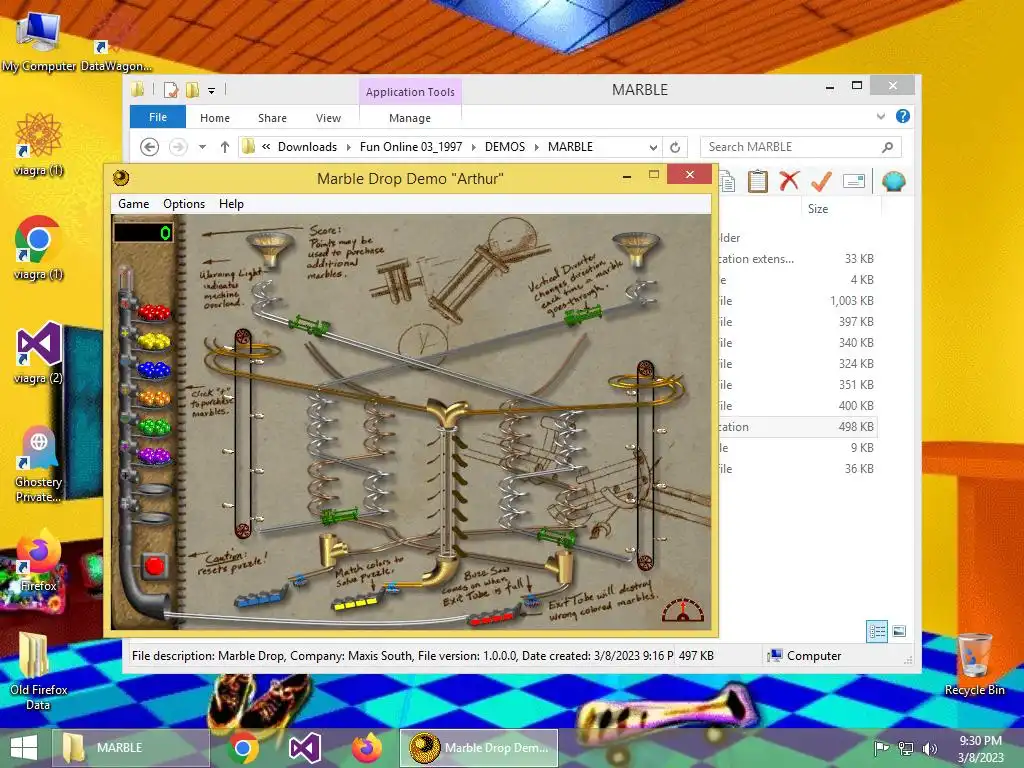
Task: Expand the ribbon with the chevron
Action: tap(881, 116)
